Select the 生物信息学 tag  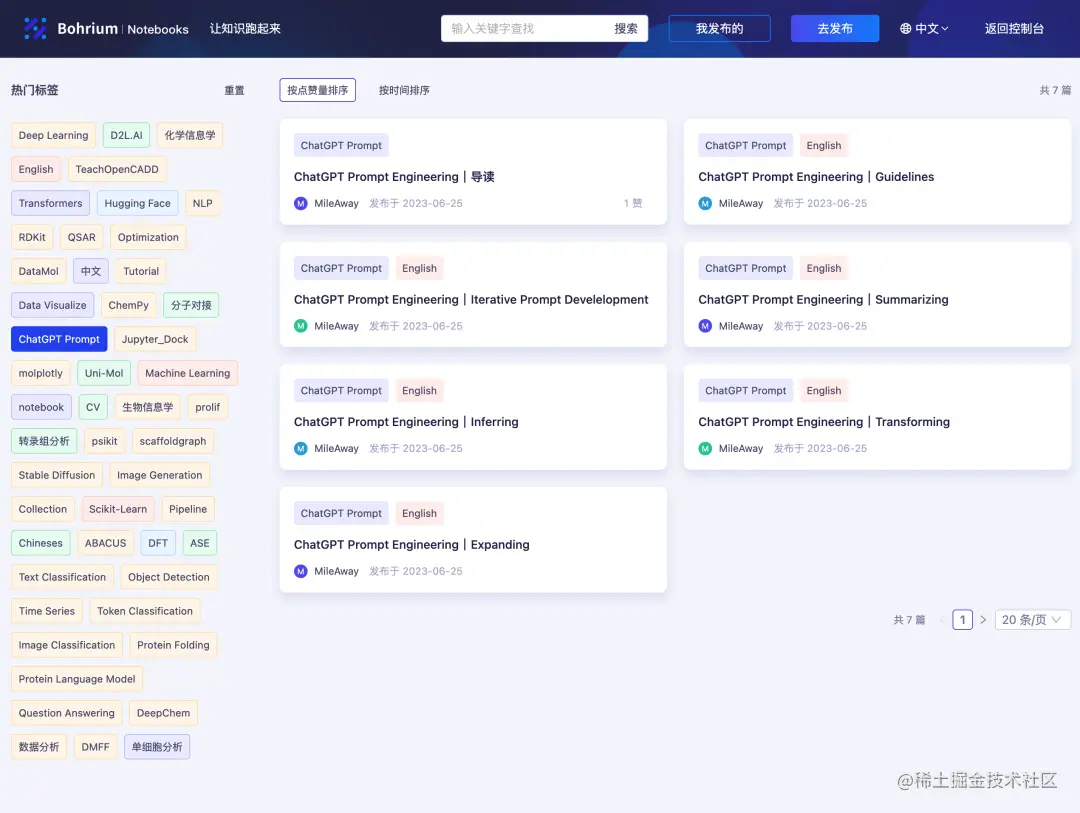[x=147, y=407]
